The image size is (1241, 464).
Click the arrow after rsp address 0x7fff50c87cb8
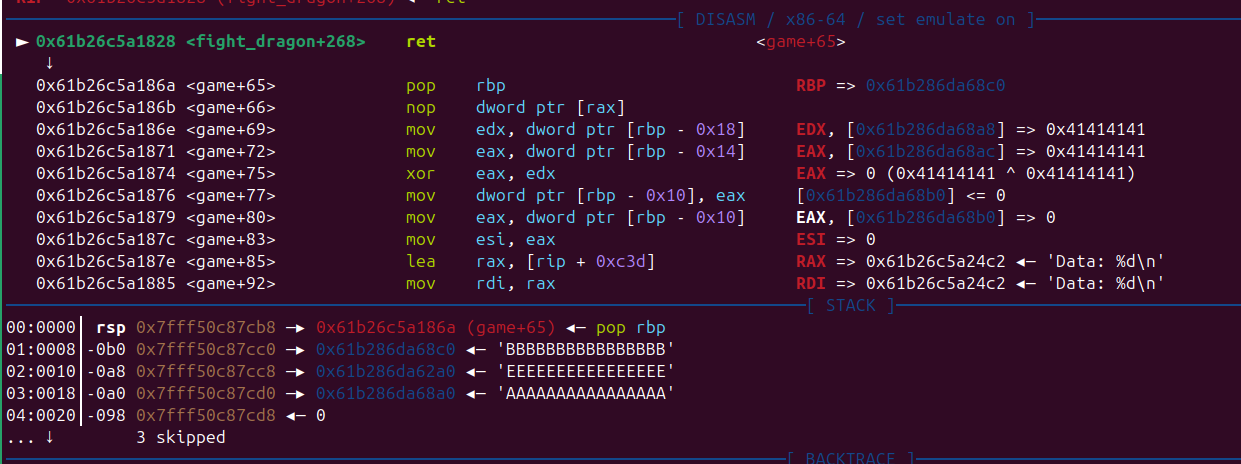pos(299,328)
